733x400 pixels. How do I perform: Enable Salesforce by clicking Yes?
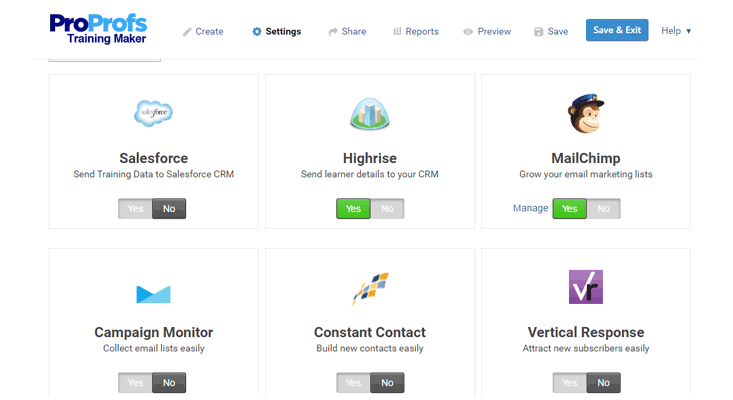pyautogui.click(x=135, y=209)
